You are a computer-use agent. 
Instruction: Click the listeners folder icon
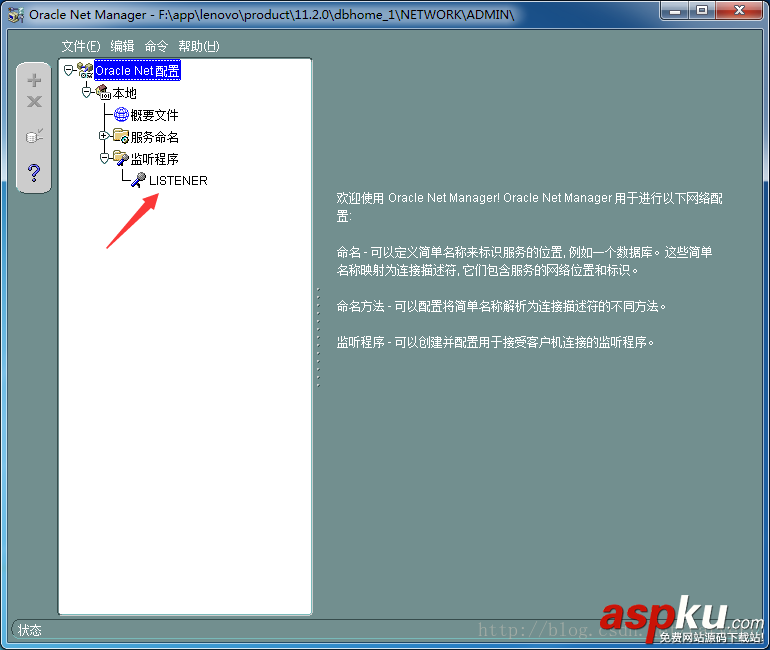click(x=121, y=158)
